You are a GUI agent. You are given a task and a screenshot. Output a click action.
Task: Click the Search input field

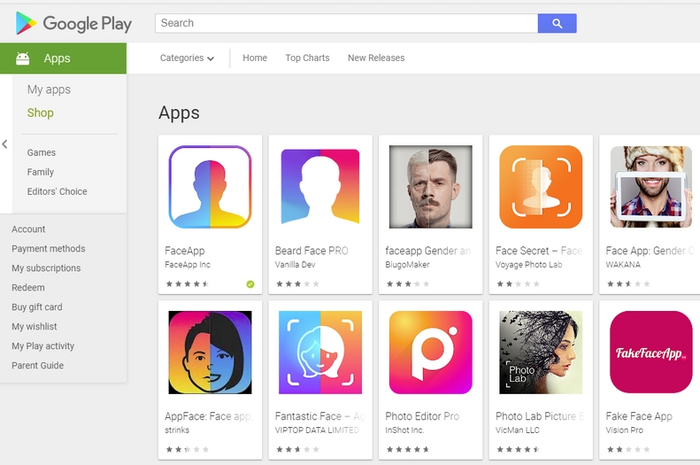[346, 23]
